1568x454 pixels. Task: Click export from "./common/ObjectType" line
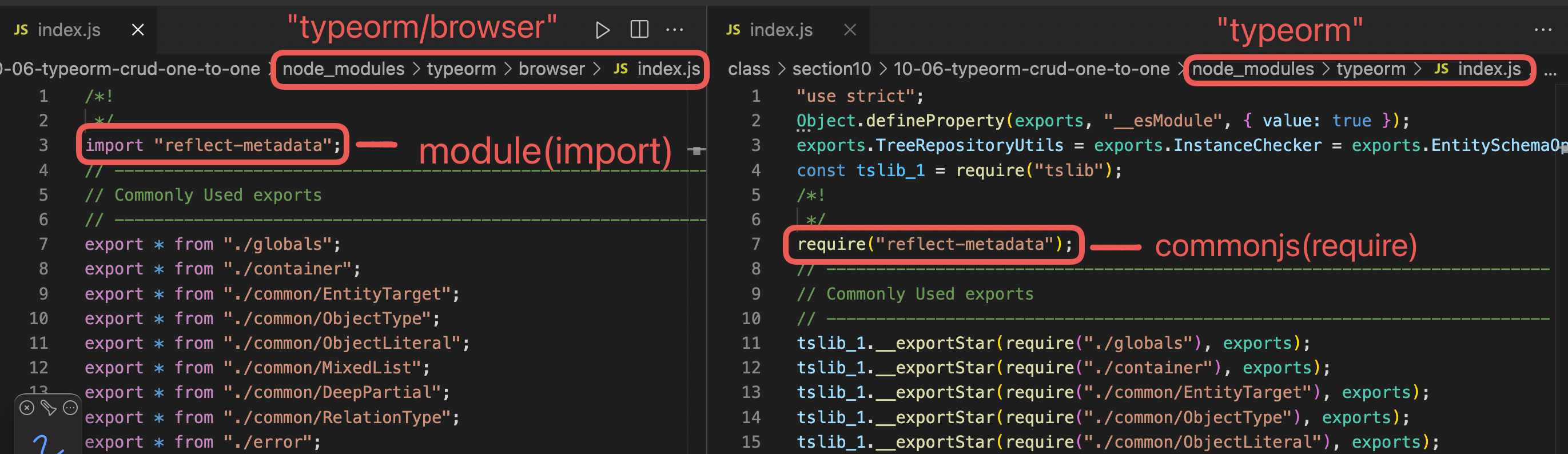262,318
